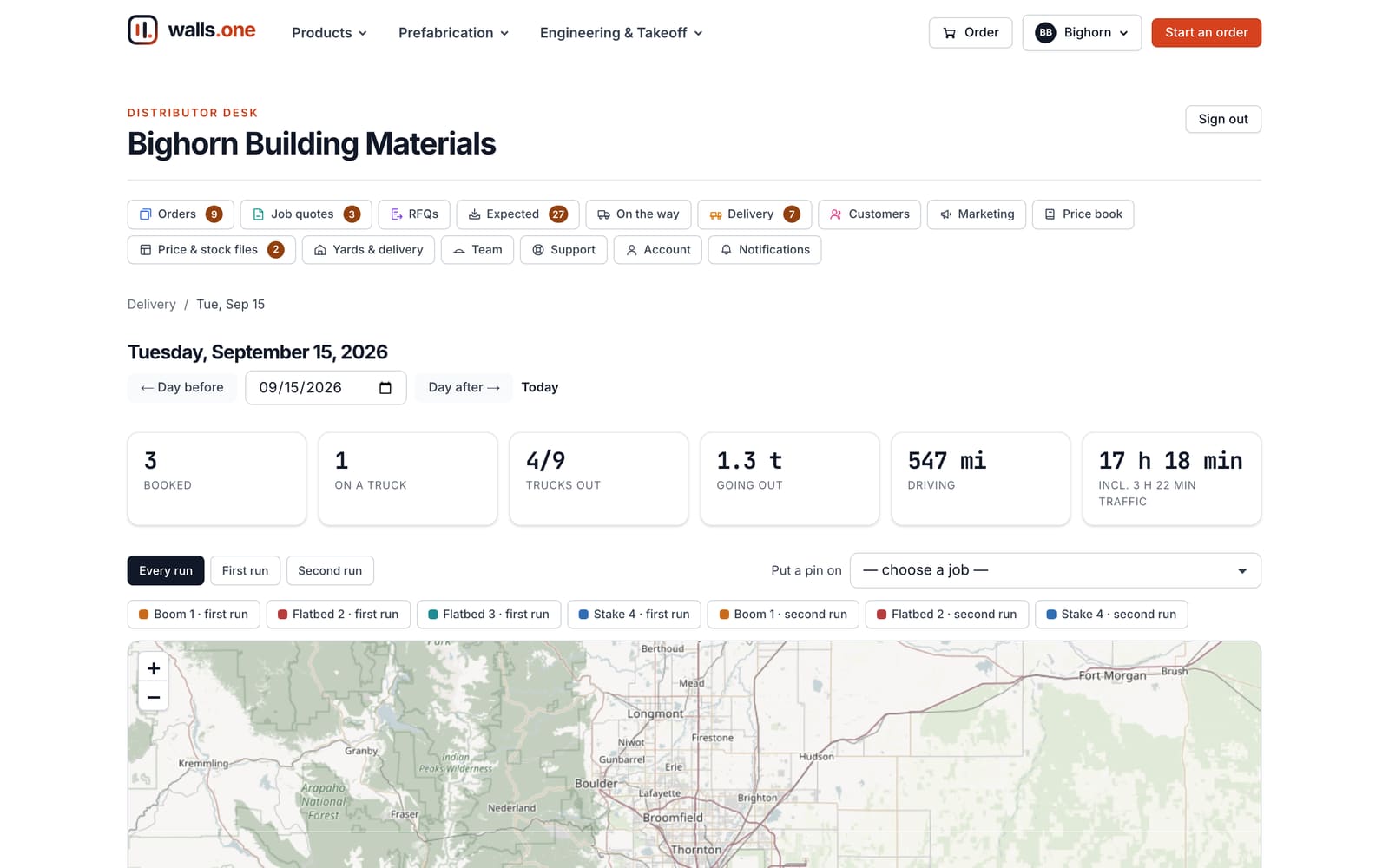Toggle Flatbed 2 first run chip
1389x868 pixels.
coord(339,615)
